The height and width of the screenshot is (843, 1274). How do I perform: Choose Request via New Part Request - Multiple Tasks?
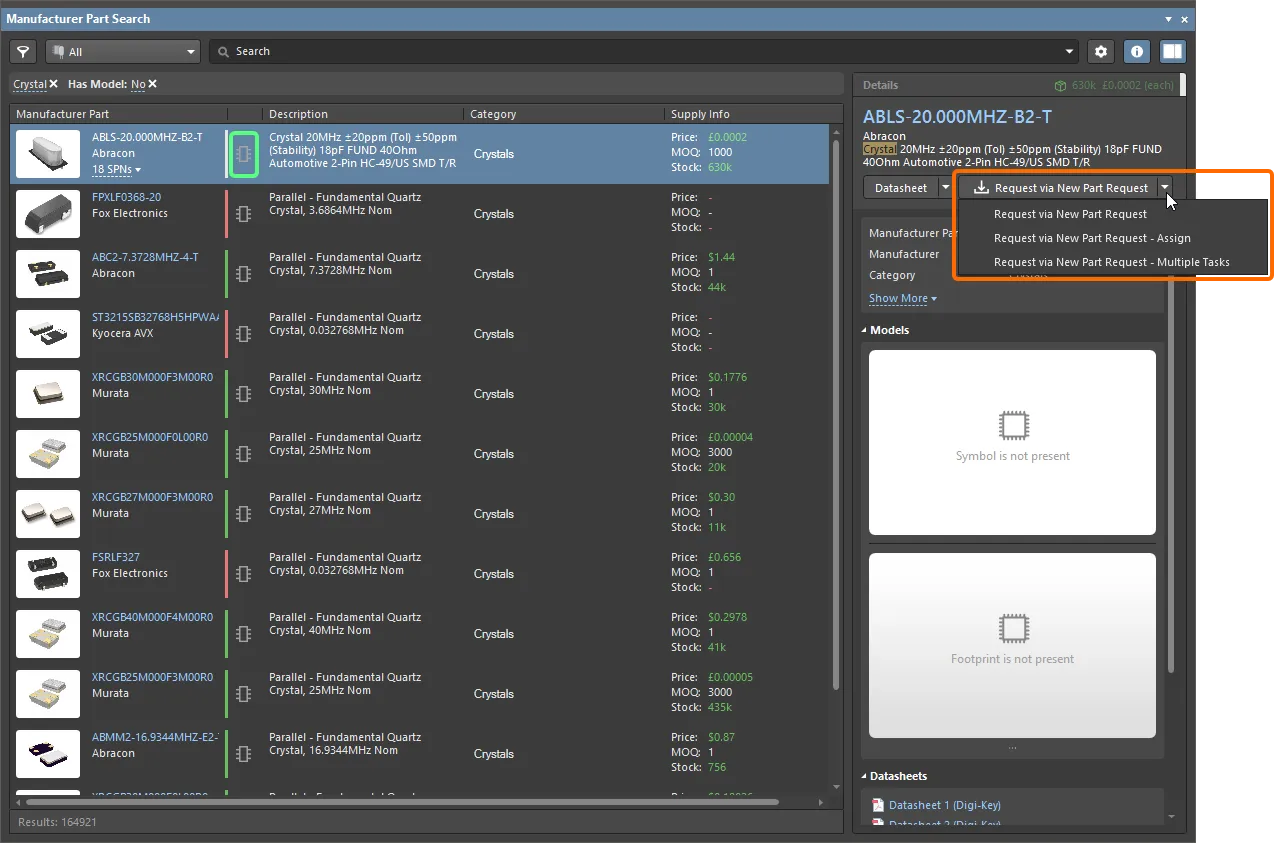pyautogui.click(x=1111, y=262)
